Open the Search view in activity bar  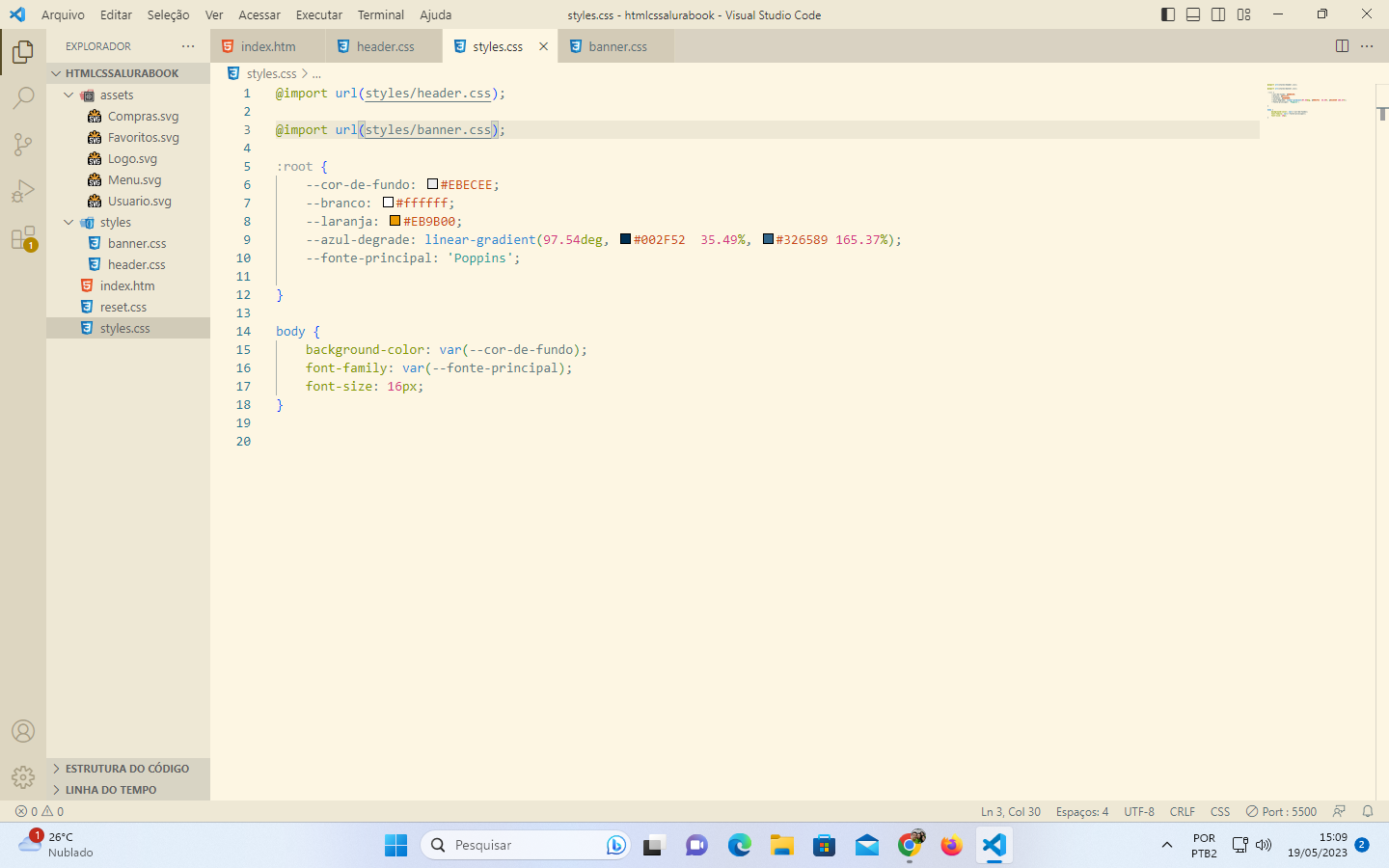click(23, 97)
